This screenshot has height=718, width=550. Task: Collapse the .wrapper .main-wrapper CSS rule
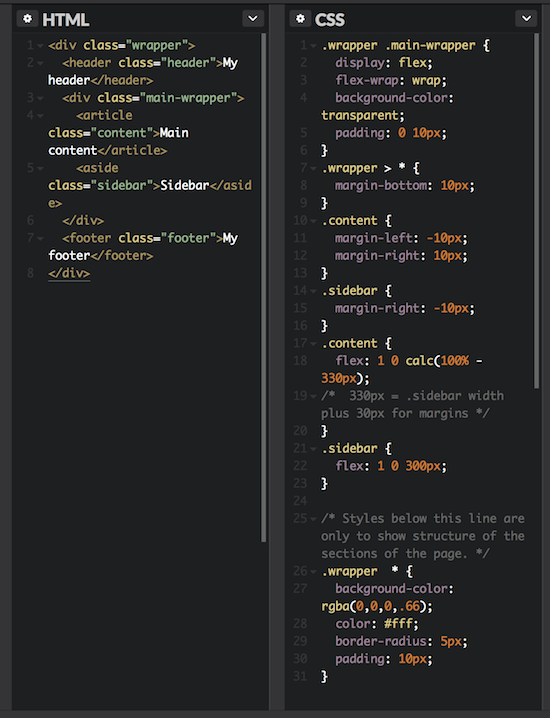coord(313,46)
